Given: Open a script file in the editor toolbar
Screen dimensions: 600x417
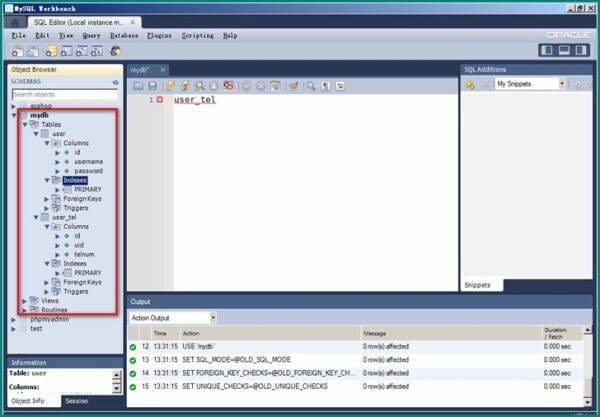Looking at the screenshot, I should (138, 86).
